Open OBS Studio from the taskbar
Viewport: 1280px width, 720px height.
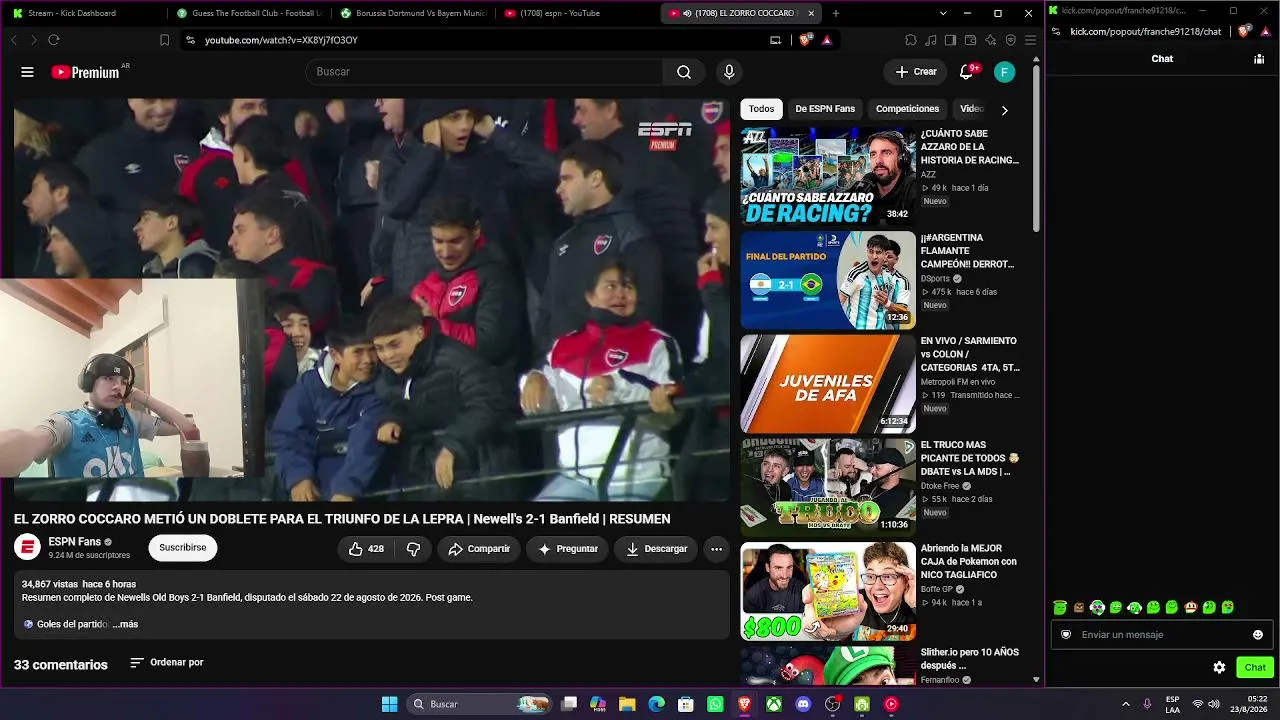tap(833, 704)
